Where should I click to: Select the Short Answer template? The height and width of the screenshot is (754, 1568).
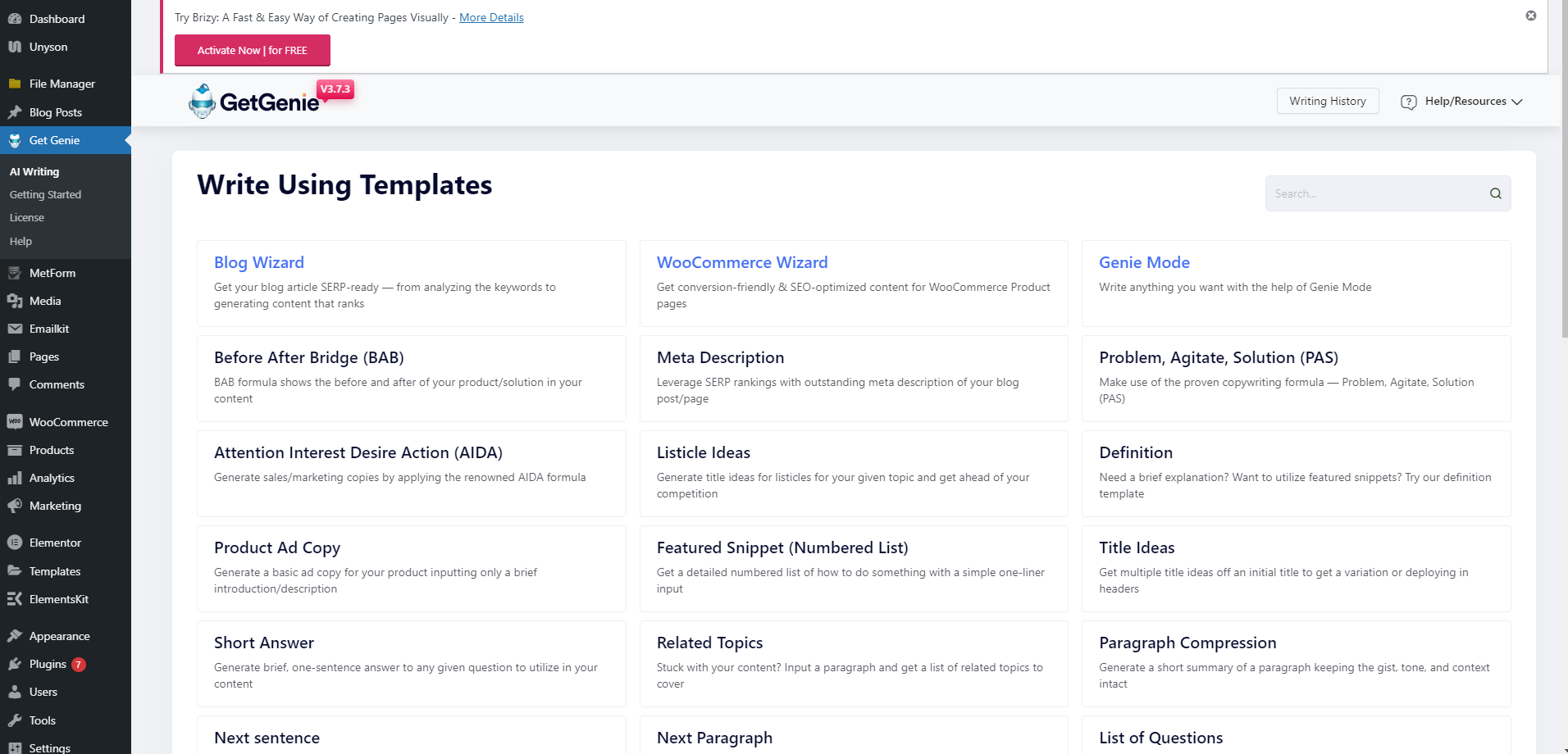pos(412,664)
